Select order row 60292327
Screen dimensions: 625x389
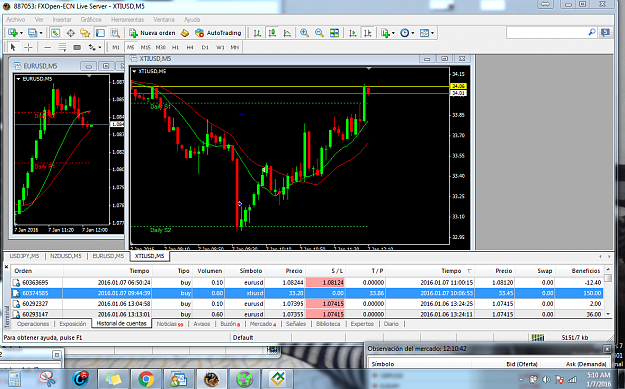click(307, 304)
